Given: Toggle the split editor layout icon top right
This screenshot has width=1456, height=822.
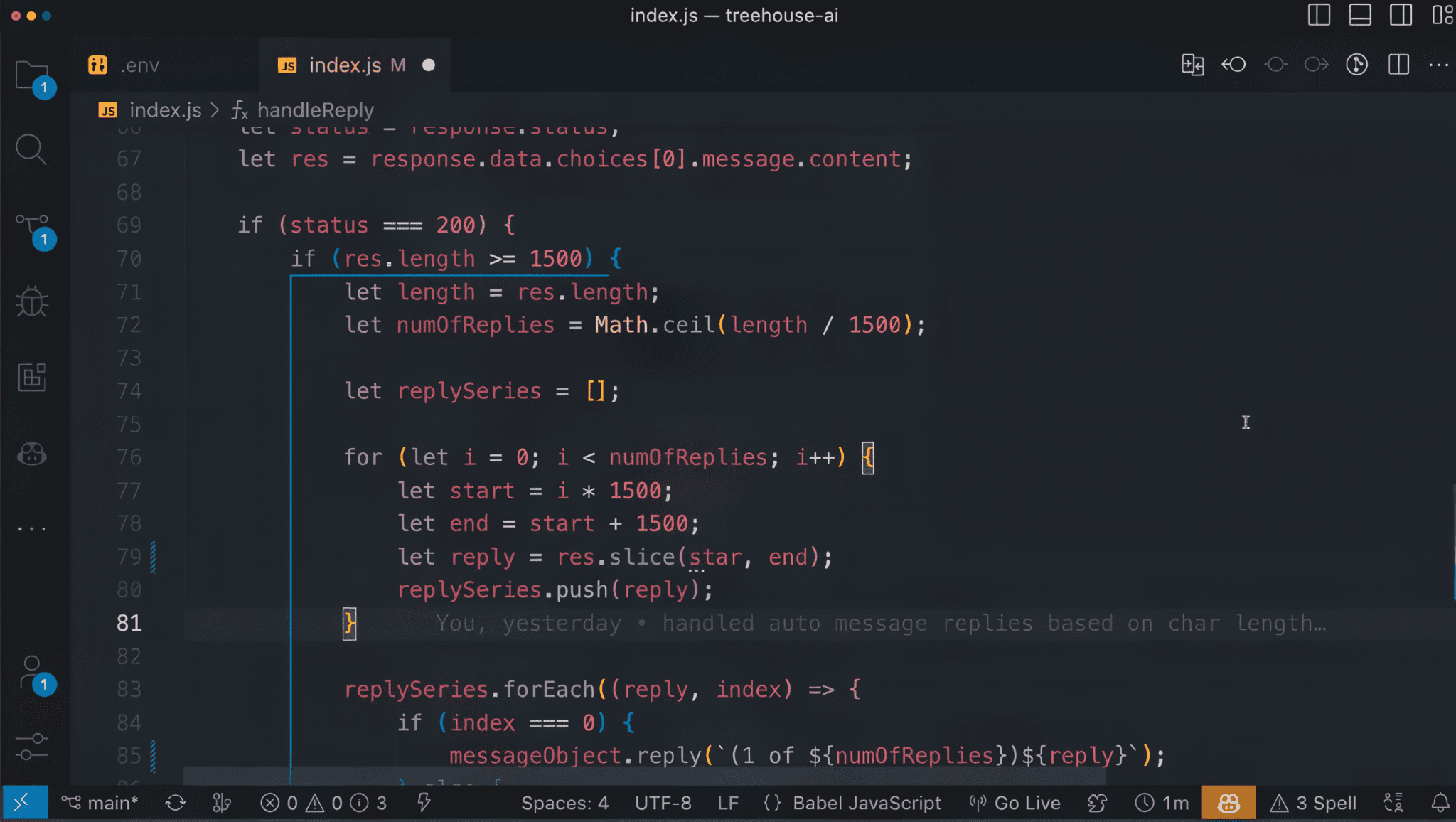Looking at the screenshot, I should pyautogui.click(x=1398, y=65).
